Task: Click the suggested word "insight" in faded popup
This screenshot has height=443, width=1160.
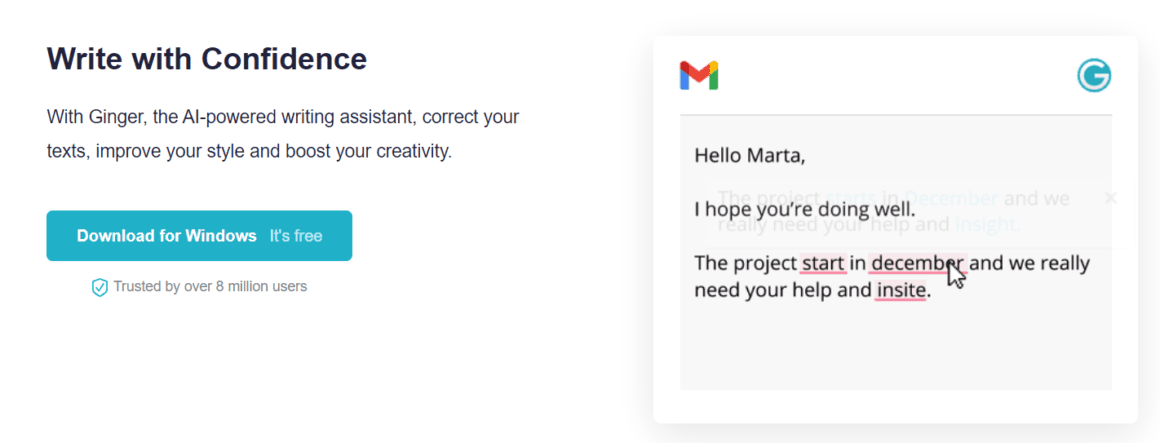Action: [x=988, y=225]
